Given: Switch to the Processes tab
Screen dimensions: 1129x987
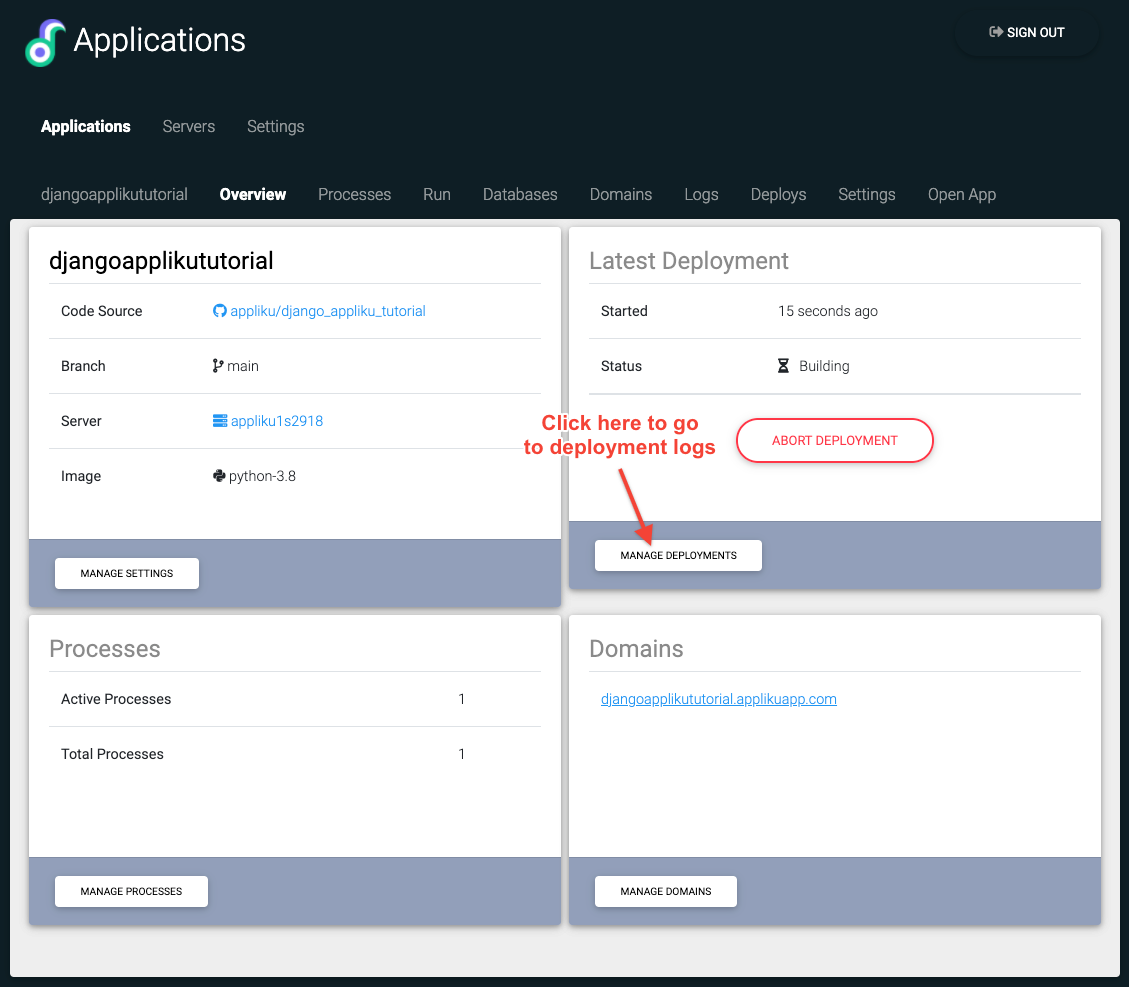Looking at the screenshot, I should click(354, 194).
